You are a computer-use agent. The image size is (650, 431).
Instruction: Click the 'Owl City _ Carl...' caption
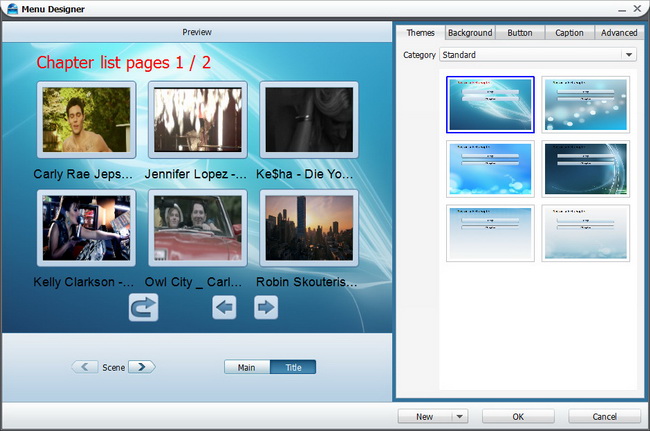click(193, 282)
